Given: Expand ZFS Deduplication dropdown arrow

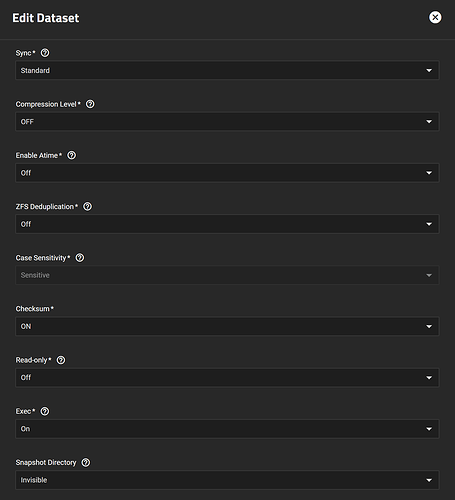Looking at the screenshot, I should coord(429,224).
